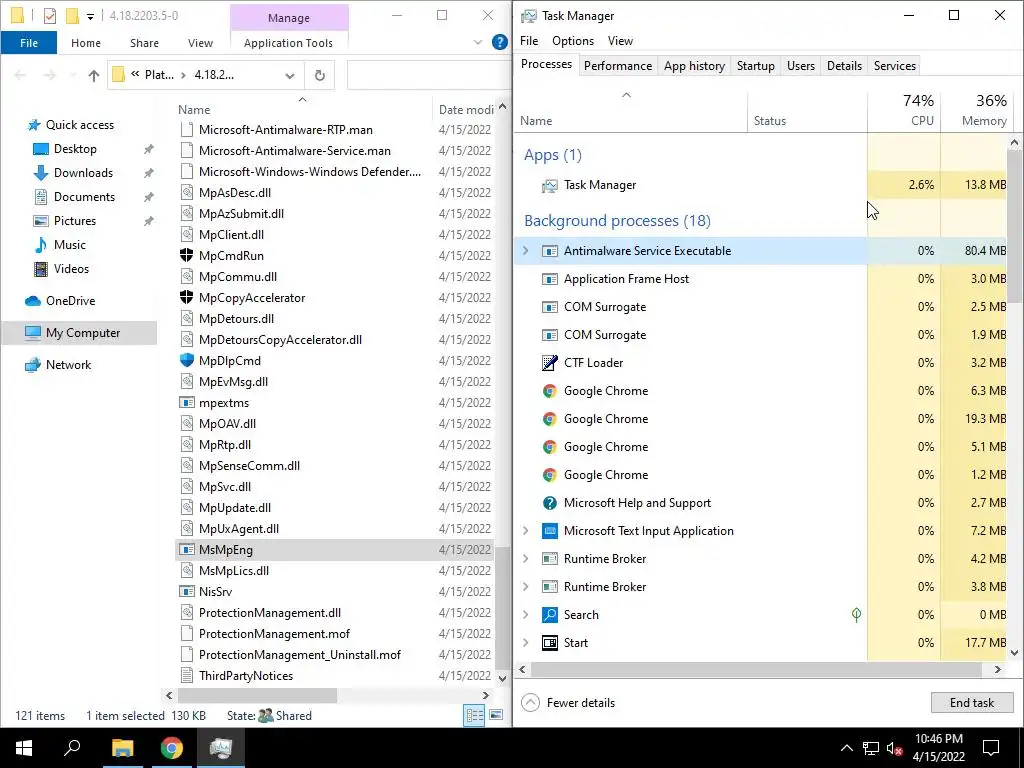Open Task Manager Options menu

pos(573,40)
